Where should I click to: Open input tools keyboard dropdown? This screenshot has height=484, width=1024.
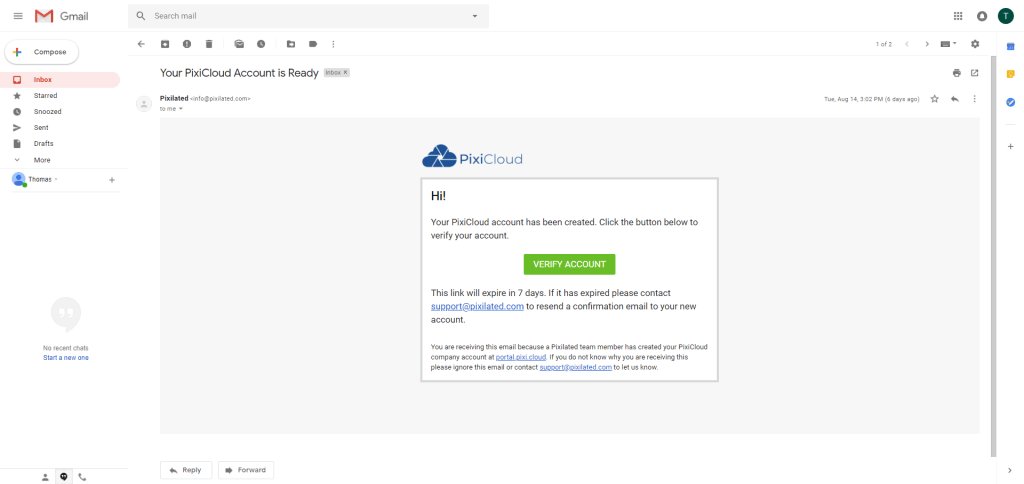click(948, 44)
